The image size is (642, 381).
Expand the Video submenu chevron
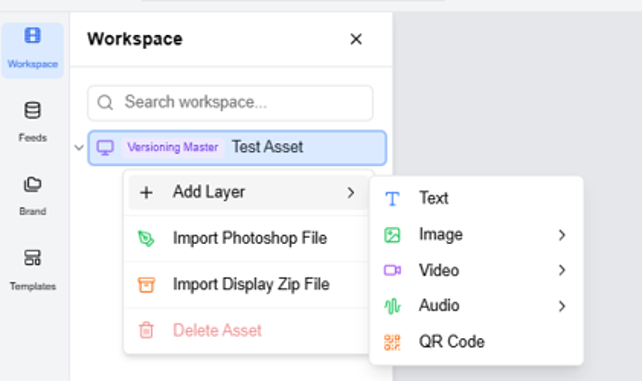[562, 271]
